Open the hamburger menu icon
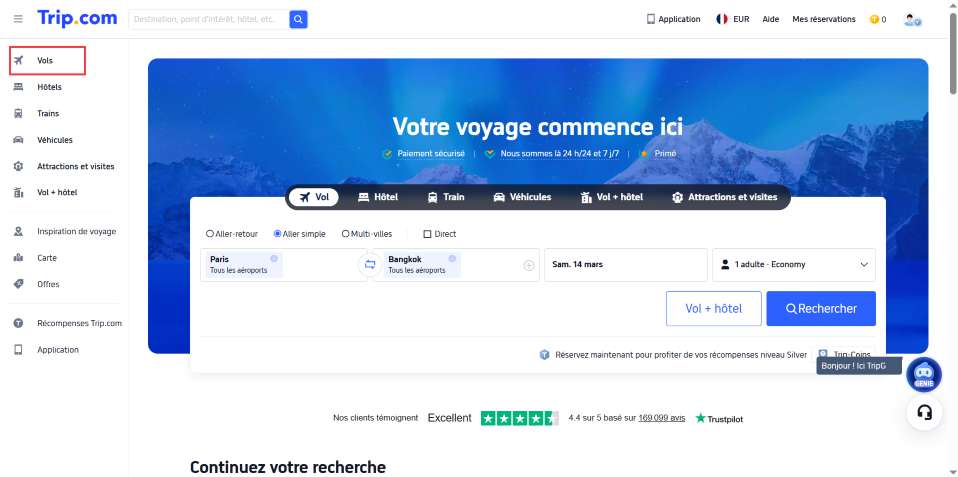Viewport: 958px width, 477px height. point(18,19)
